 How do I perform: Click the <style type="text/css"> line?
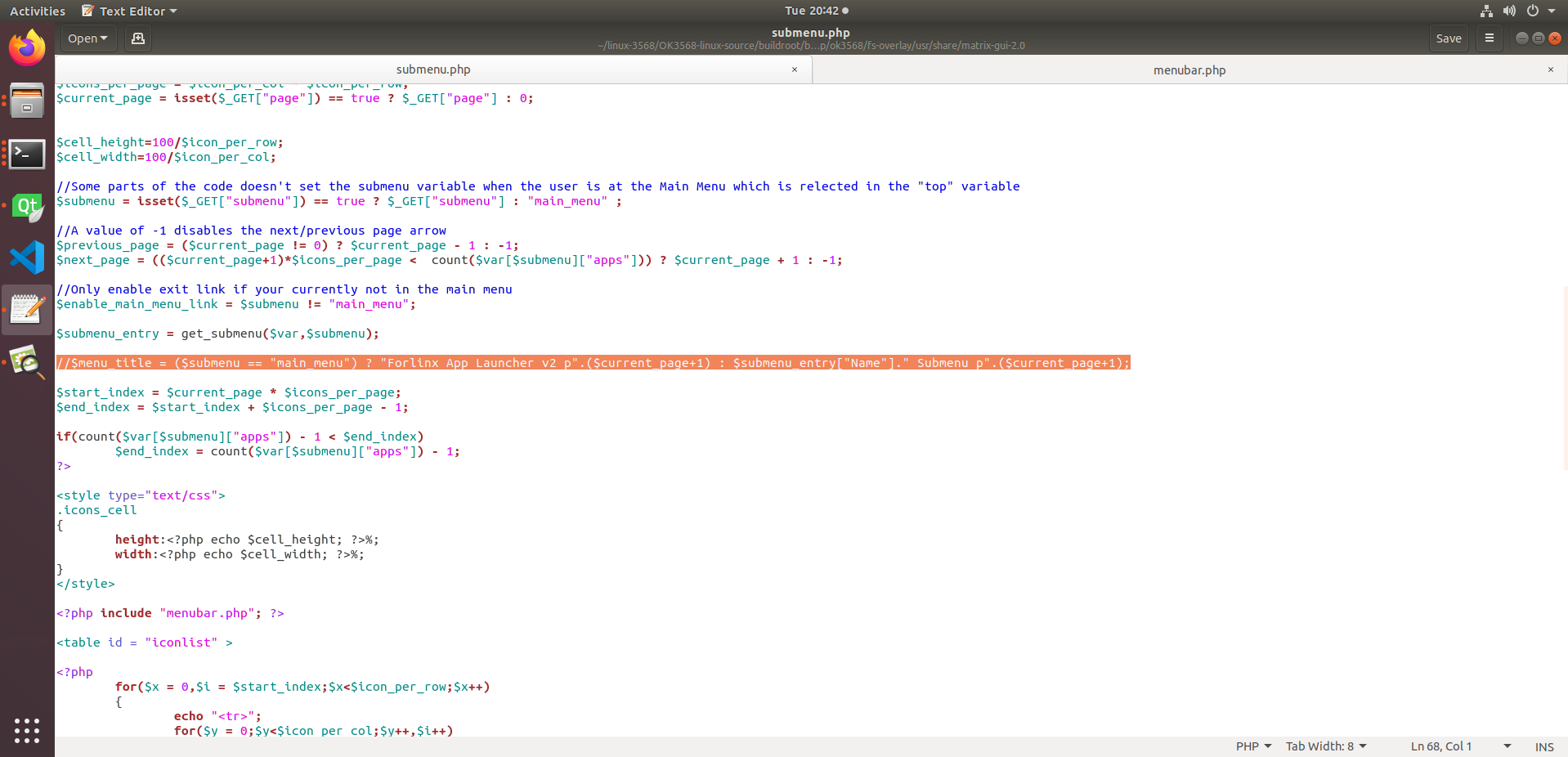point(141,495)
